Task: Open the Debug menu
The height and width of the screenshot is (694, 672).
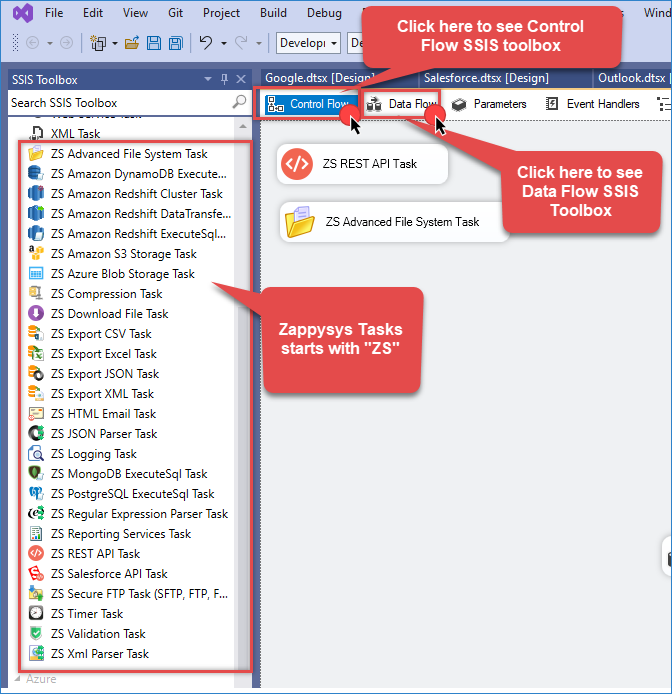Action: click(324, 13)
